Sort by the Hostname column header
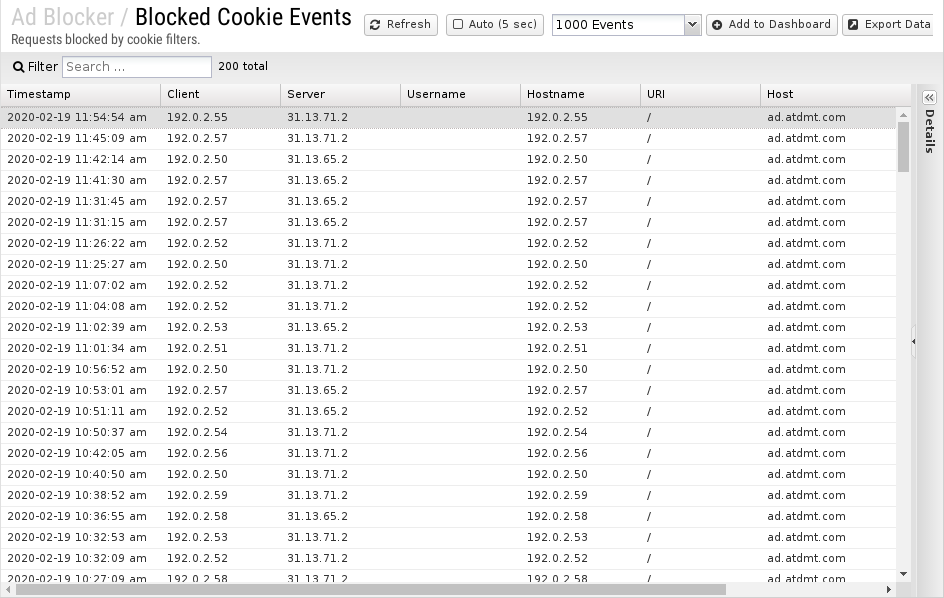The image size is (944, 598). pos(556,94)
